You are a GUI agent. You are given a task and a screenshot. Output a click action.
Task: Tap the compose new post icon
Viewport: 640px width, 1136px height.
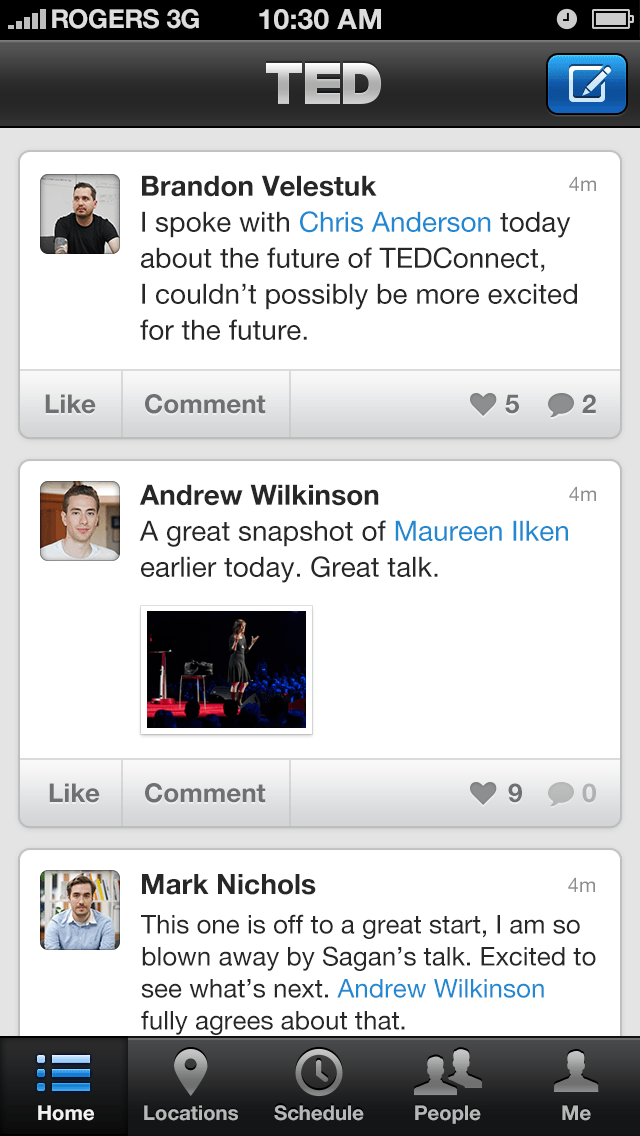(x=589, y=84)
